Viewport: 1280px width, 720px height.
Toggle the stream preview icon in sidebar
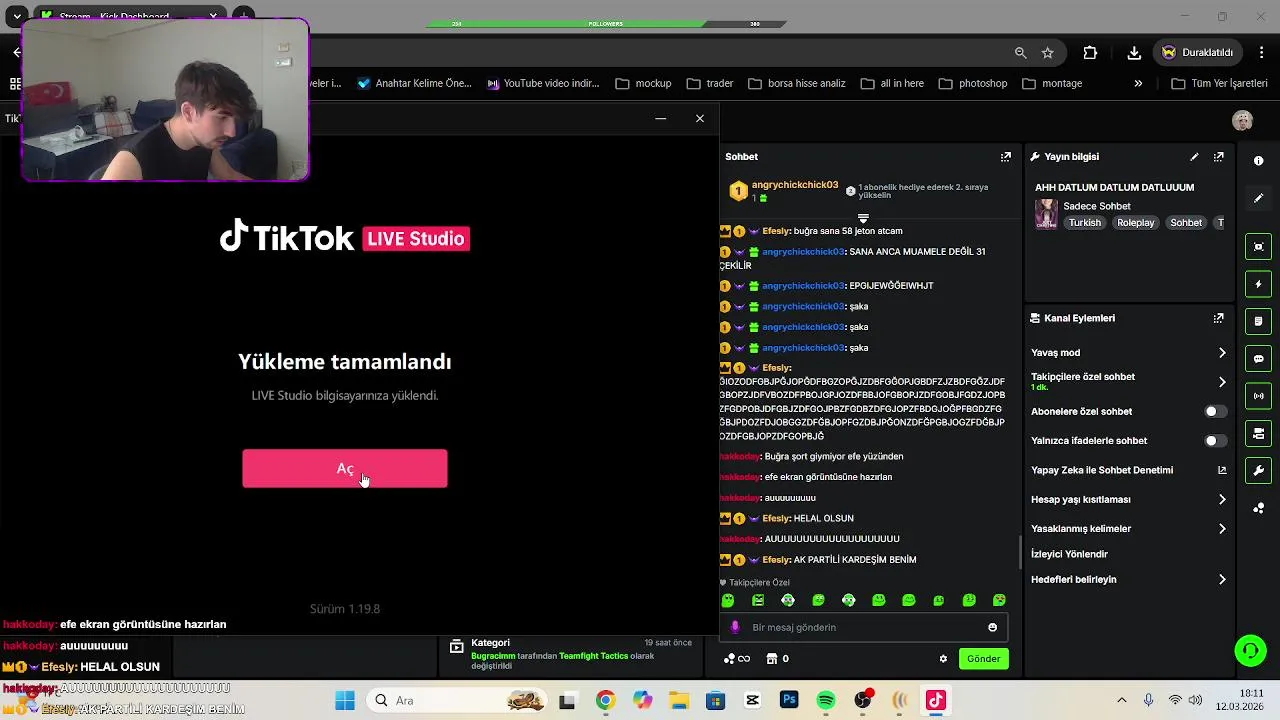tap(1258, 247)
